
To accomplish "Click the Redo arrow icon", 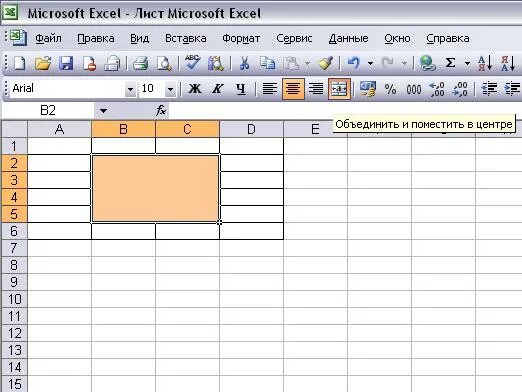I will point(388,63).
